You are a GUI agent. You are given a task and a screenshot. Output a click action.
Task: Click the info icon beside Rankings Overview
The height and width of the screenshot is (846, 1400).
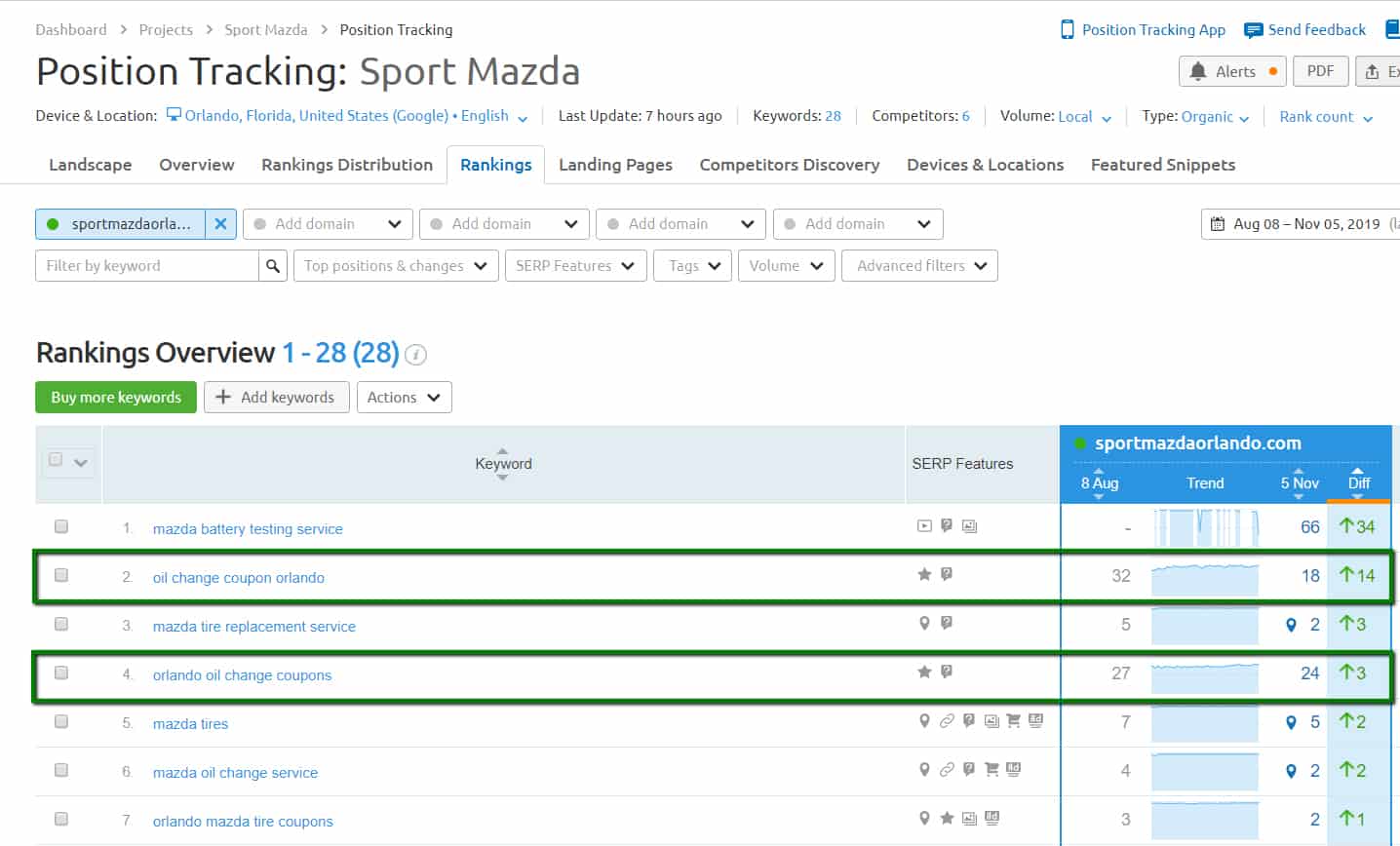pos(416,355)
